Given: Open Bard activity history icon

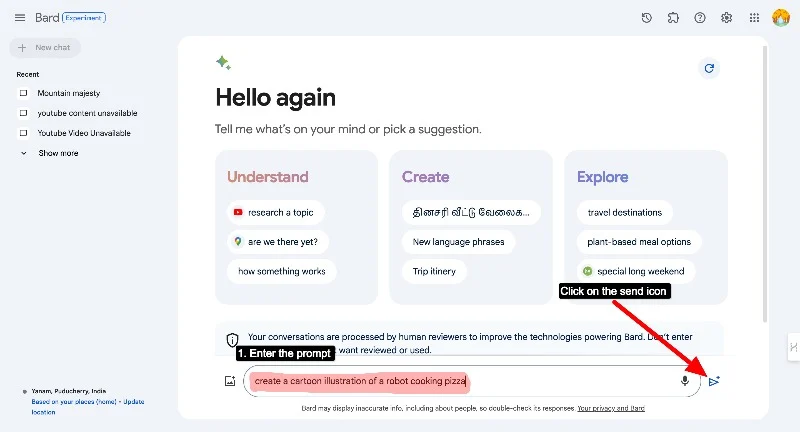Looking at the screenshot, I should [647, 18].
